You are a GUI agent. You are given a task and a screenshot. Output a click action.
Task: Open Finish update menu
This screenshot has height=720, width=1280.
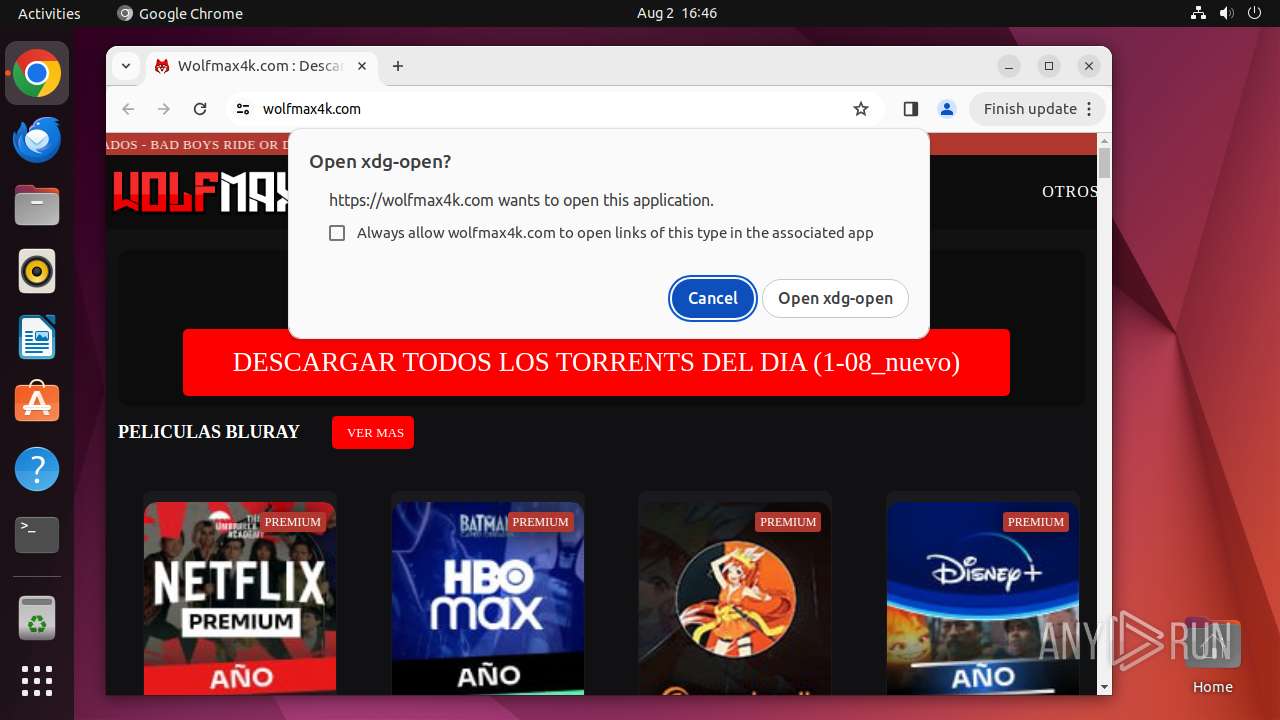click(x=1037, y=109)
